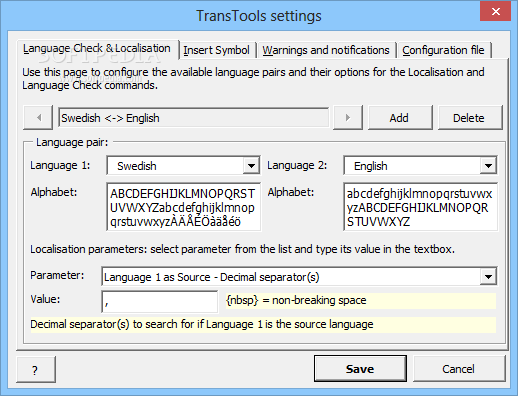The width and height of the screenshot is (518, 396).
Task: Click the TransTools settings title text
Action: pos(259,16)
